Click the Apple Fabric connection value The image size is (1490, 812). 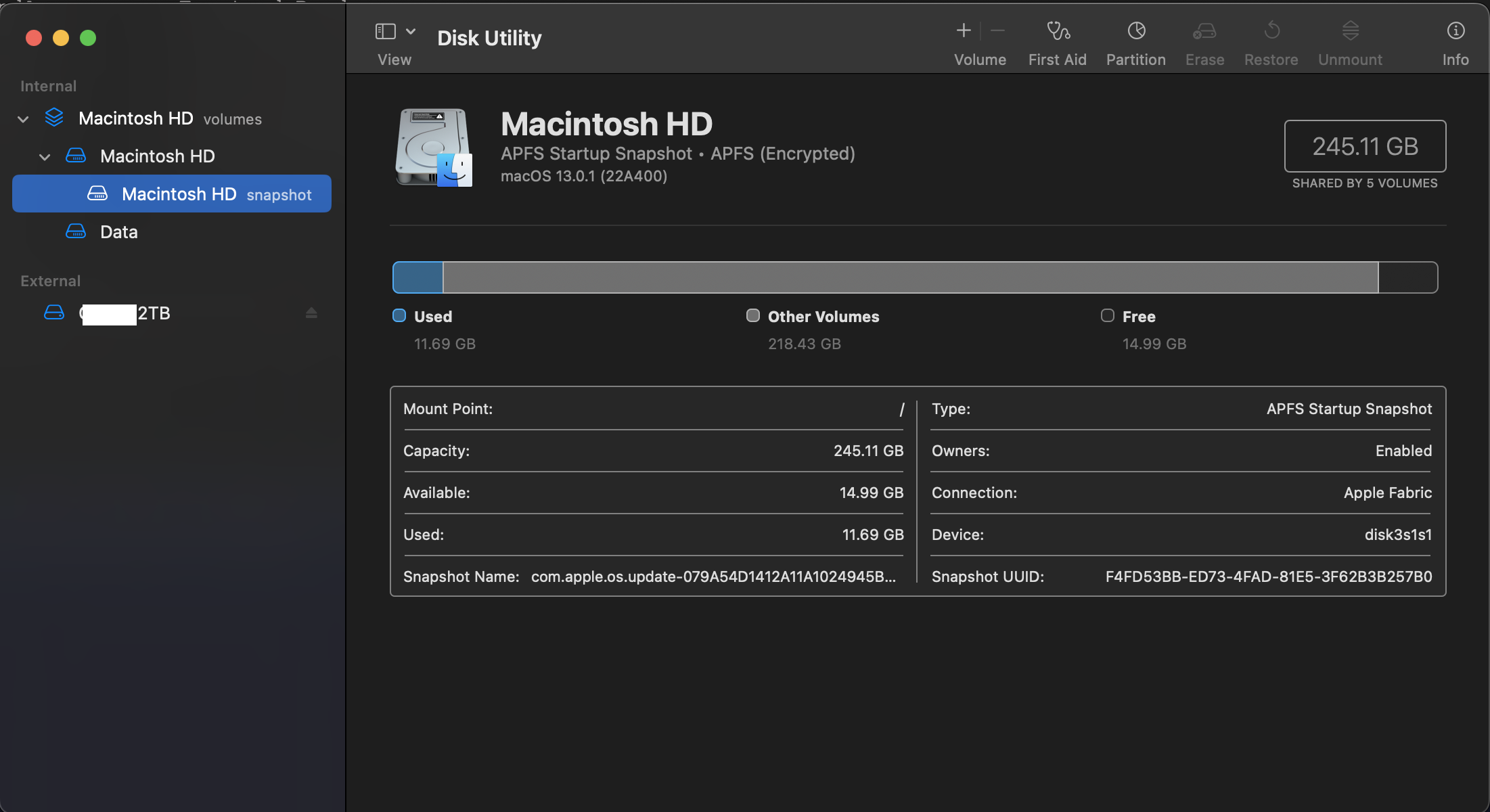(x=1388, y=493)
